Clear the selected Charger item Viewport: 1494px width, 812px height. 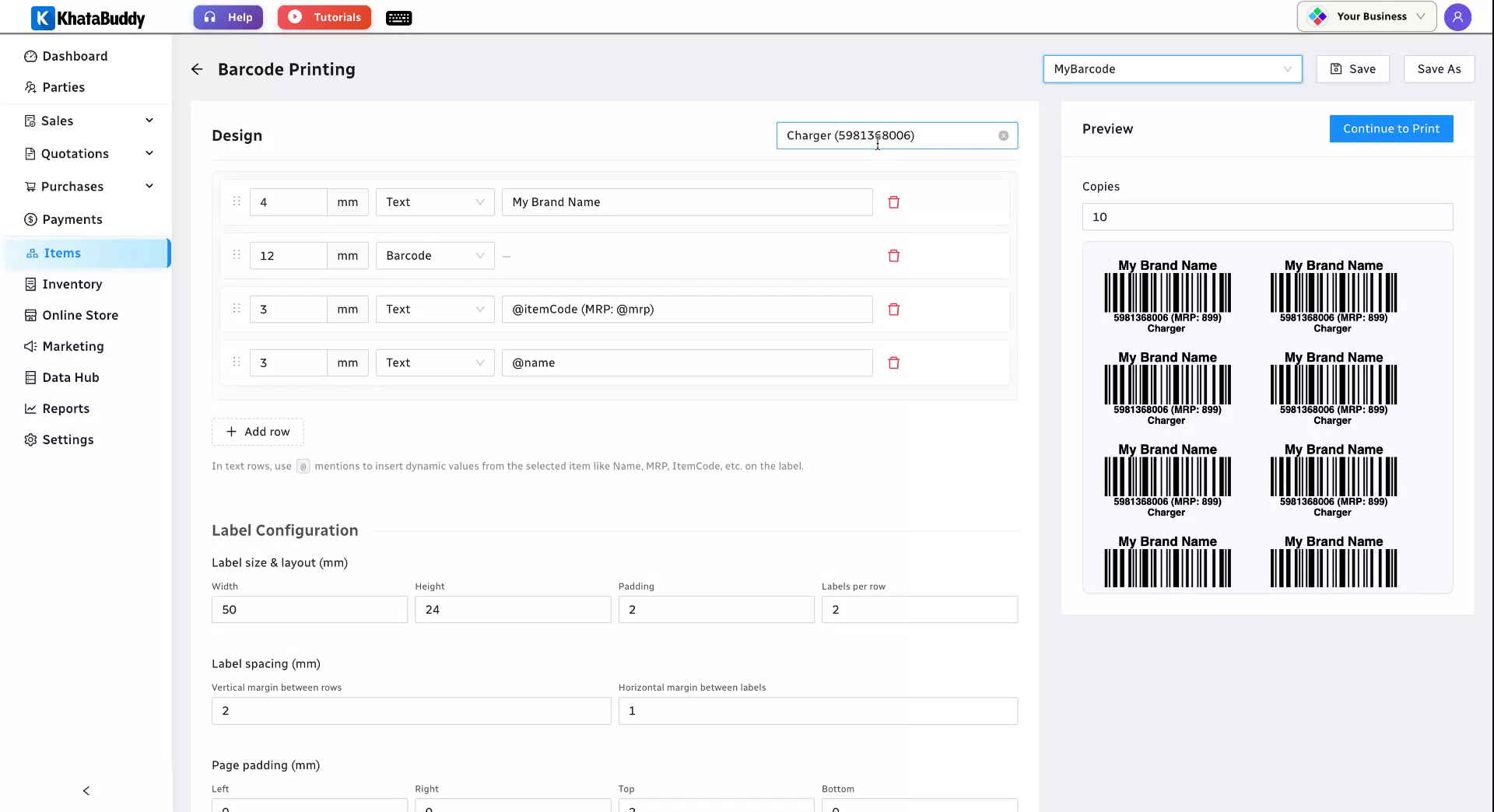pyautogui.click(x=1003, y=136)
